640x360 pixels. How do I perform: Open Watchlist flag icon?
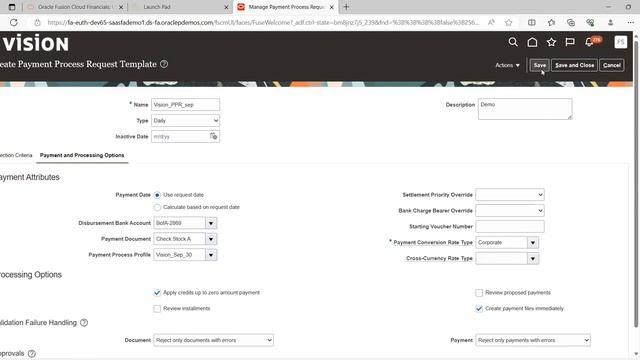tap(570, 42)
